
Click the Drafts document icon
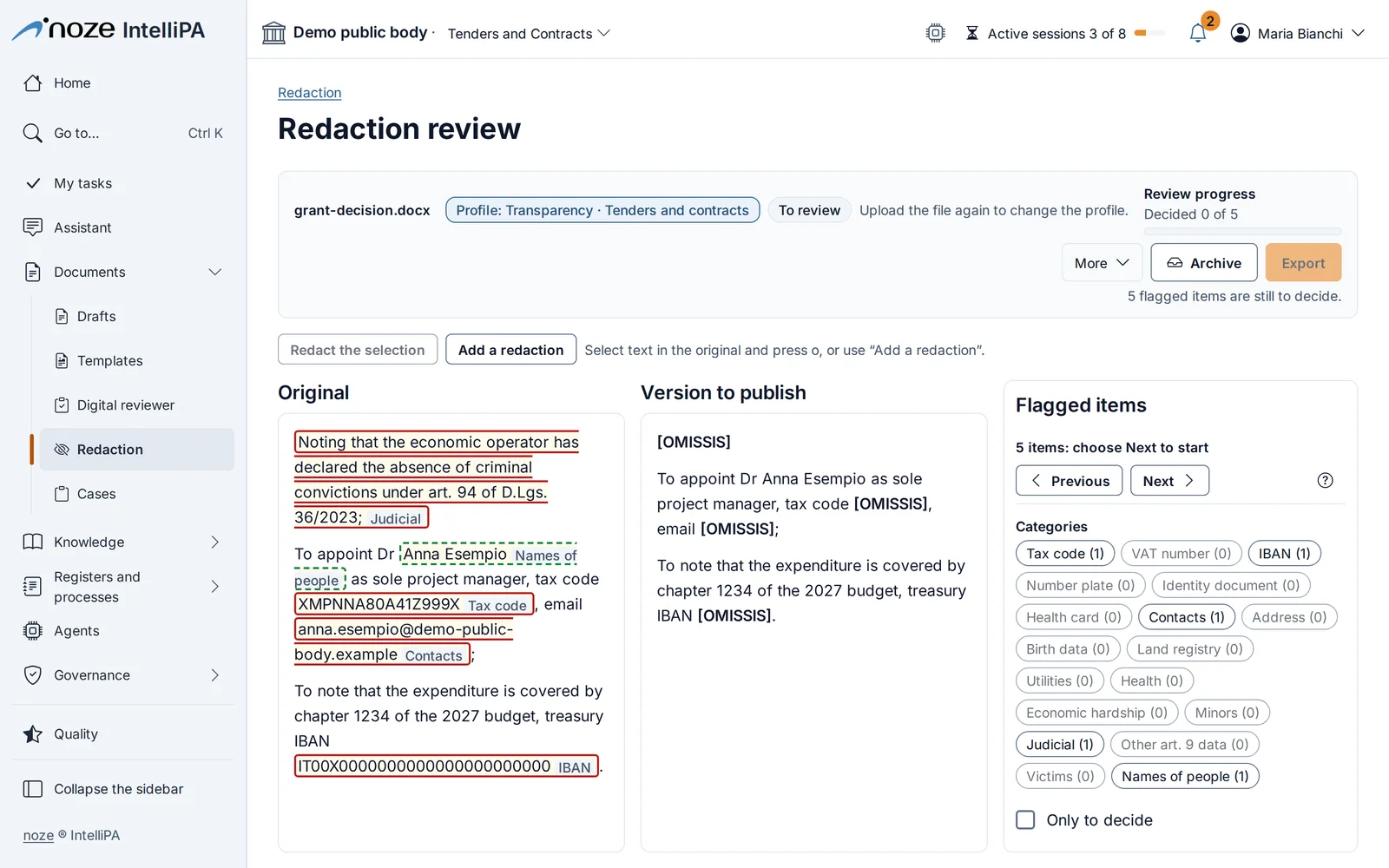click(62, 316)
